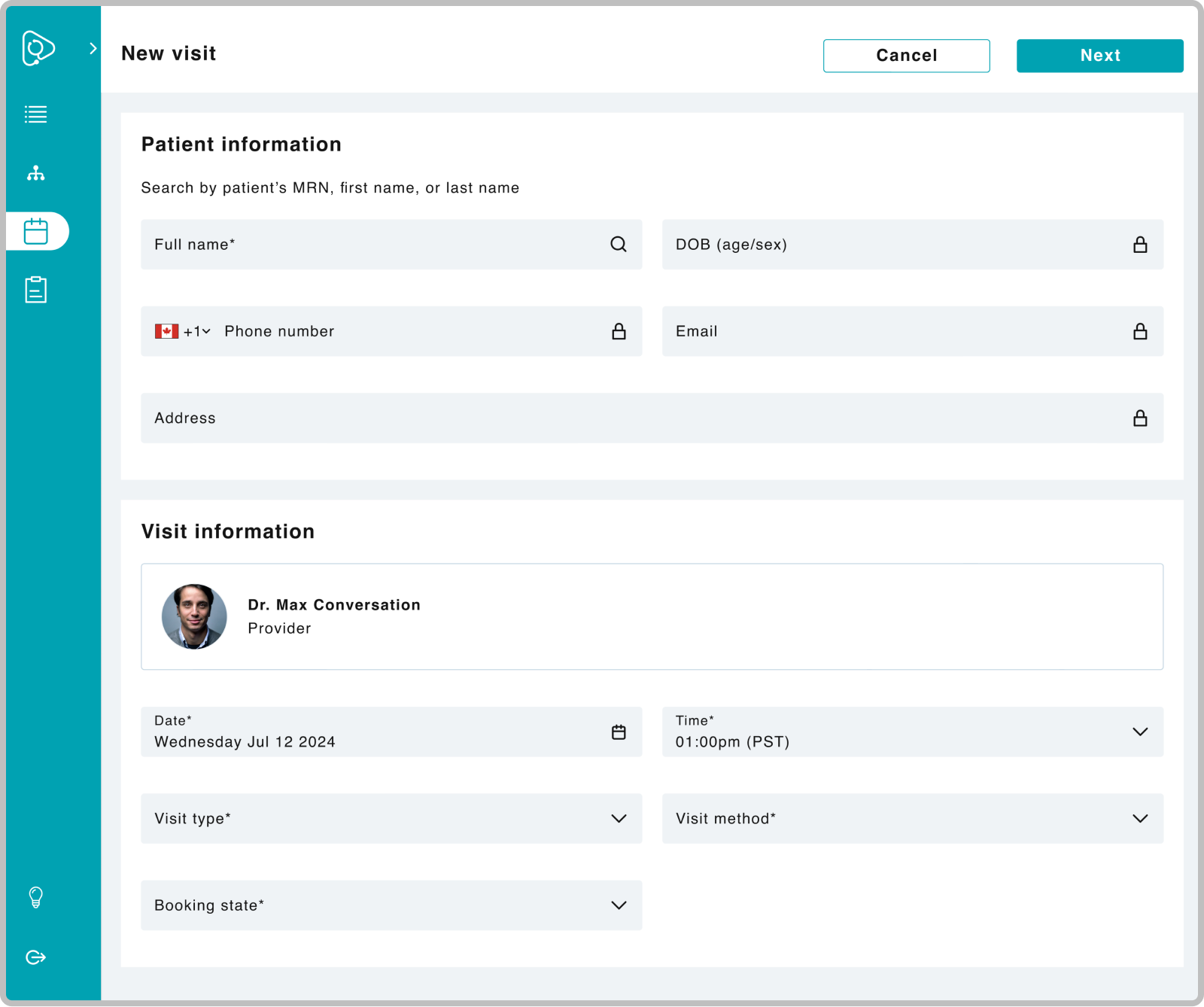Open the list view from the sidebar
The image size is (1204, 1007).
35,114
